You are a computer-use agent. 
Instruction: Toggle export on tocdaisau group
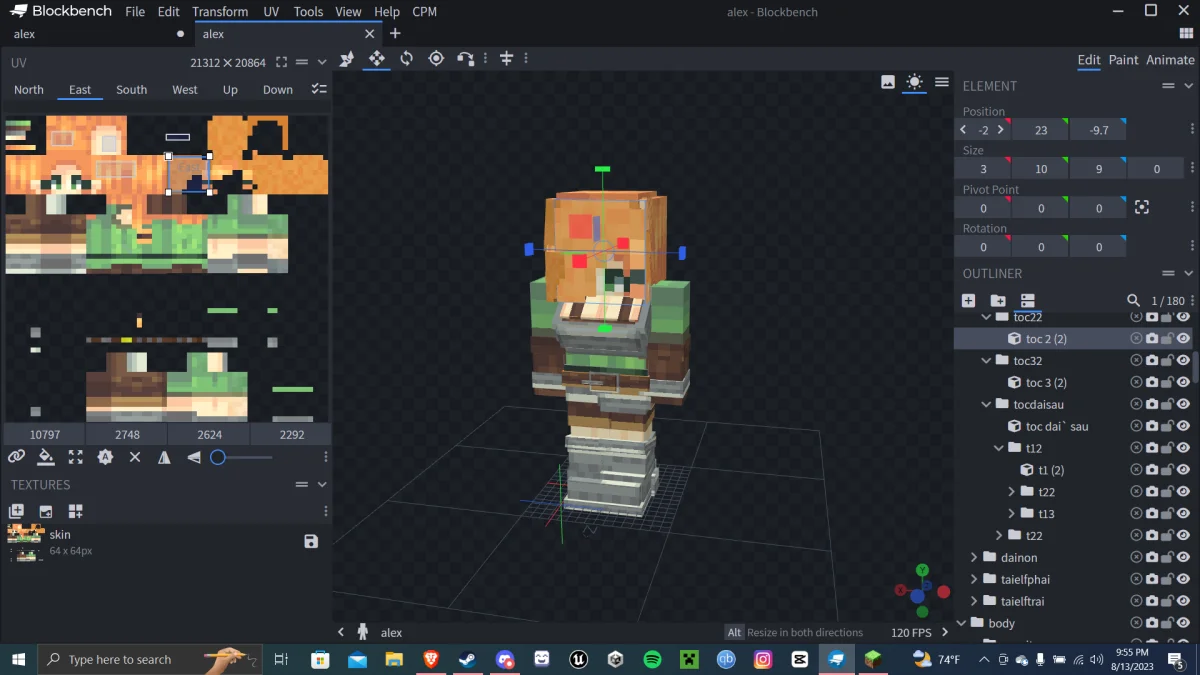point(1152,404)
